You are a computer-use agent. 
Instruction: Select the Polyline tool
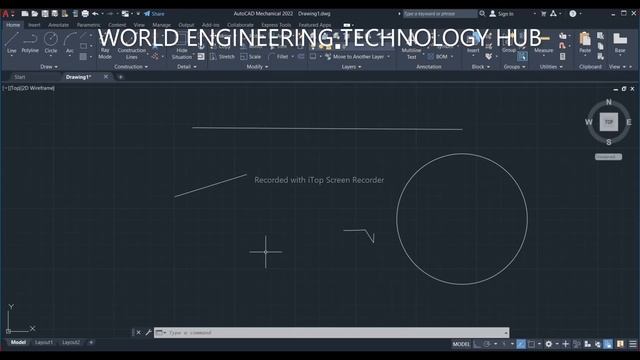click(x=30, y=43)
